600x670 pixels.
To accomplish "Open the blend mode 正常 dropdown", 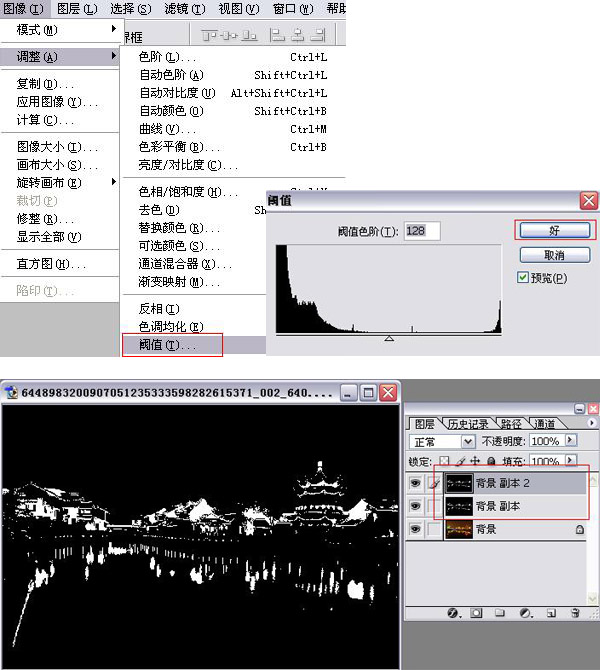I will [468, 441].
